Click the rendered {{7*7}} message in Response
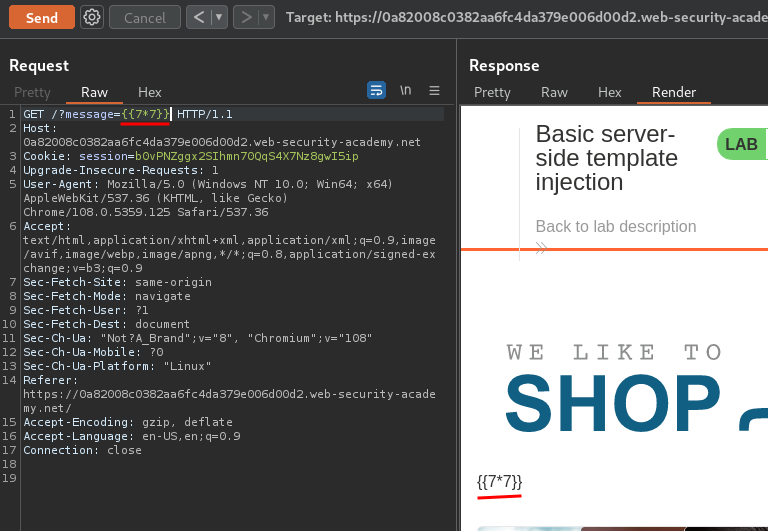 click(500, 482)
